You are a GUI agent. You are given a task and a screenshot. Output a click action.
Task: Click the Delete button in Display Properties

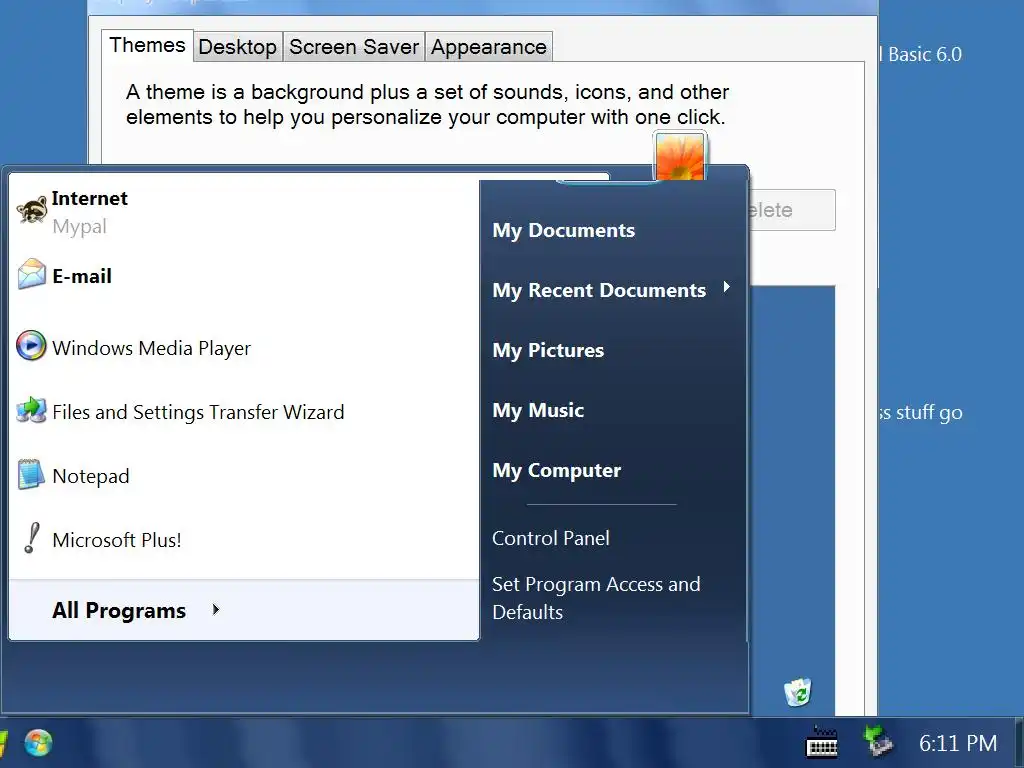click(x=792, y=210)
